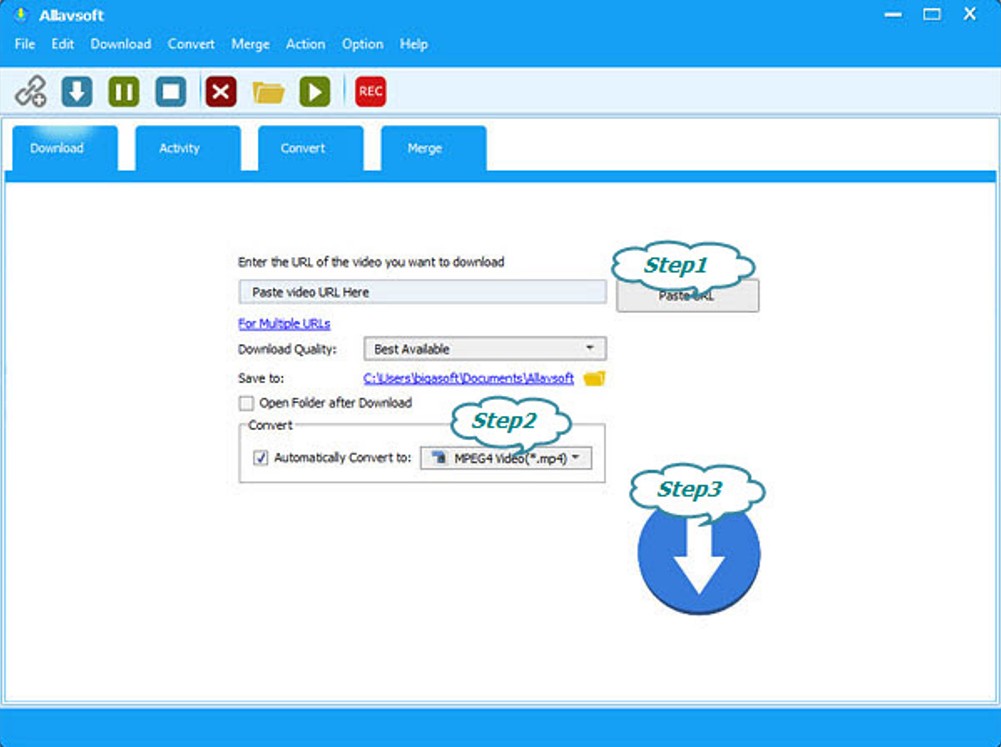Image resolution: width=1001 pixels, height=747 pixels.
Task: Stop the download using the blue stop icon
Action: (171, 92)
